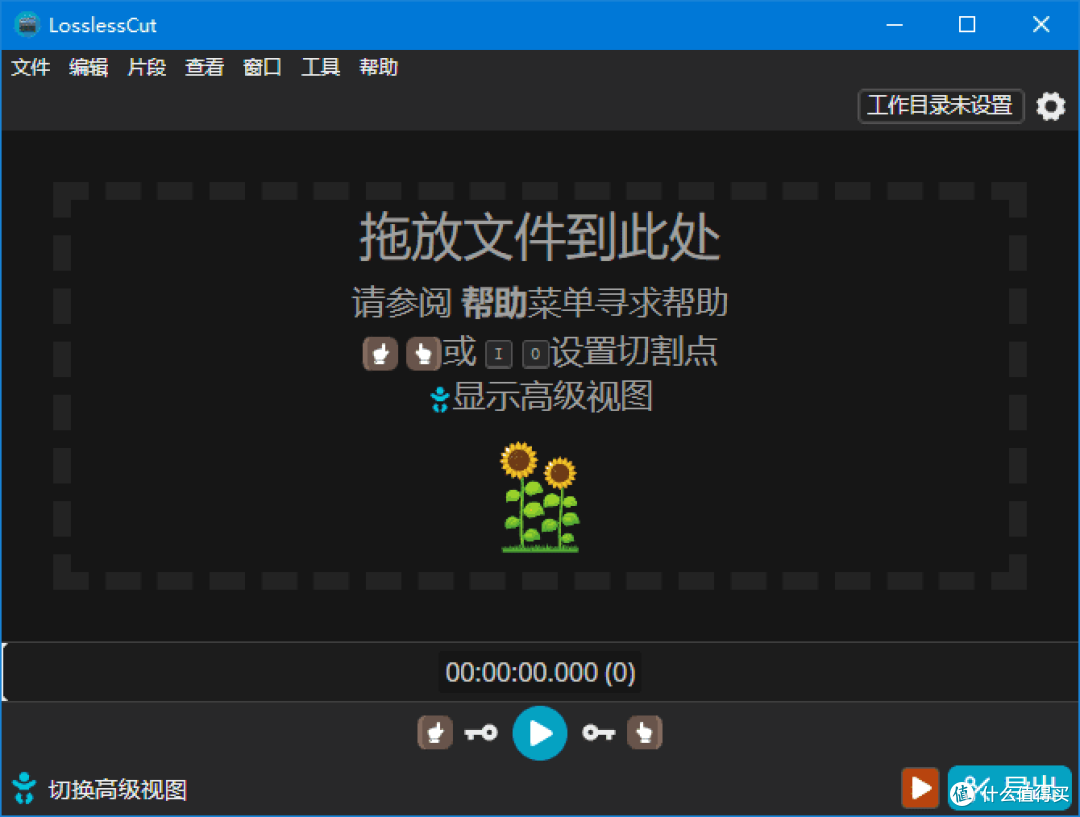Click the I key hint badge
1080x817 pixels.
pos(499,354)
